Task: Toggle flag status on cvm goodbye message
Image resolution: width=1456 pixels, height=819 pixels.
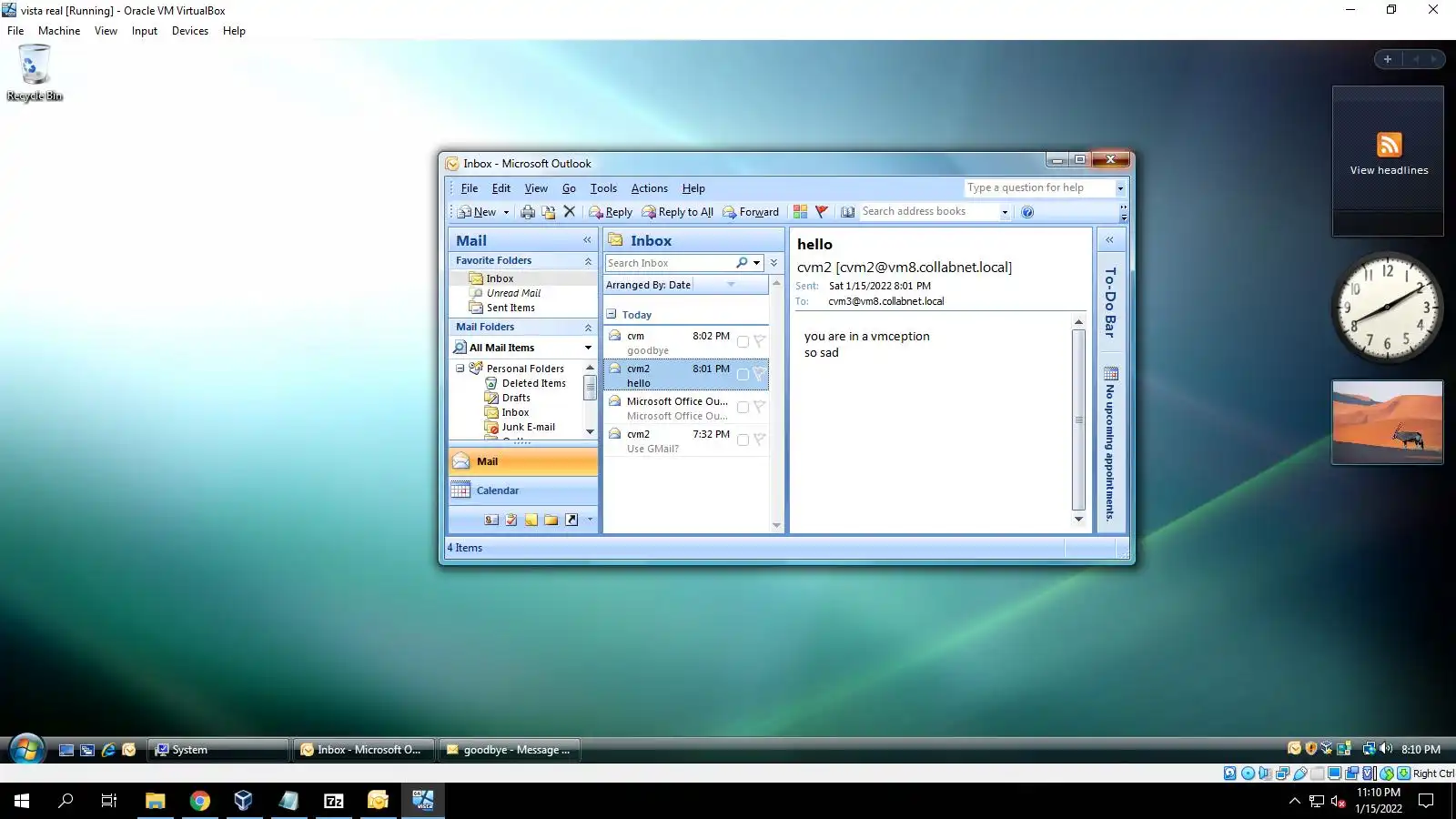Action: [x=759, y=342]
